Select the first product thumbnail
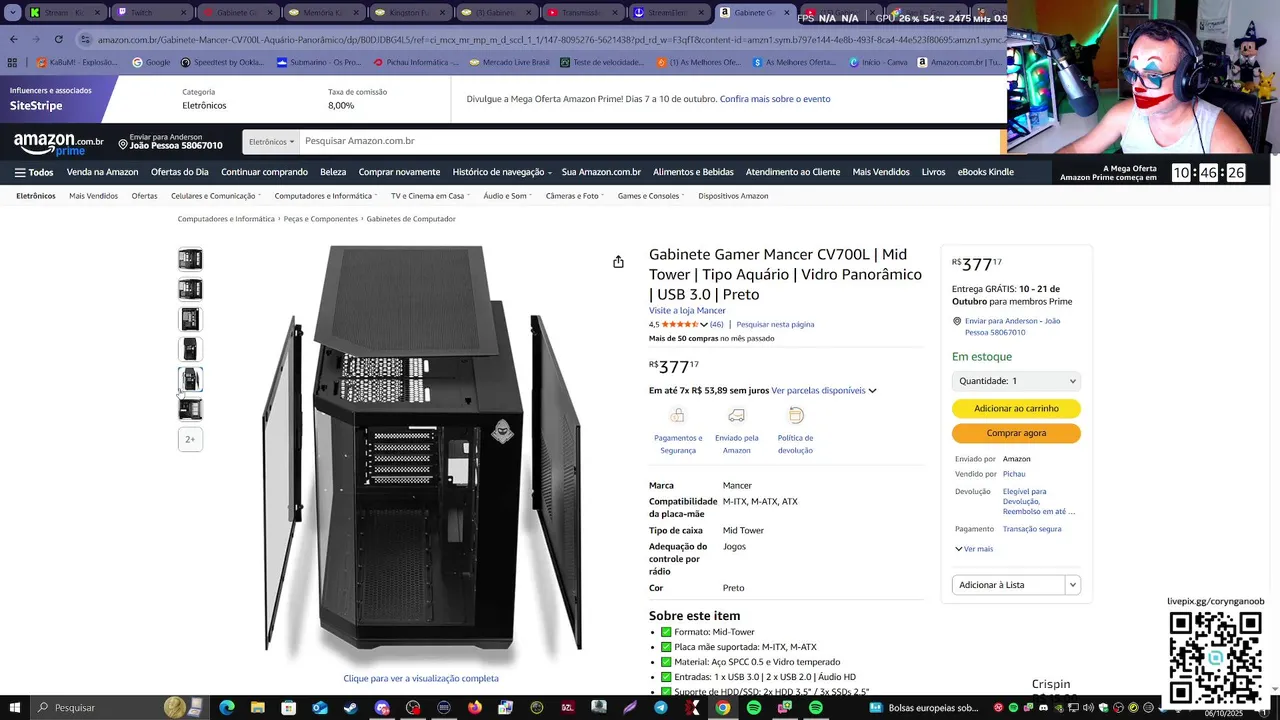The height and width of the screenshot is (720, 1280). click(190, 259)
